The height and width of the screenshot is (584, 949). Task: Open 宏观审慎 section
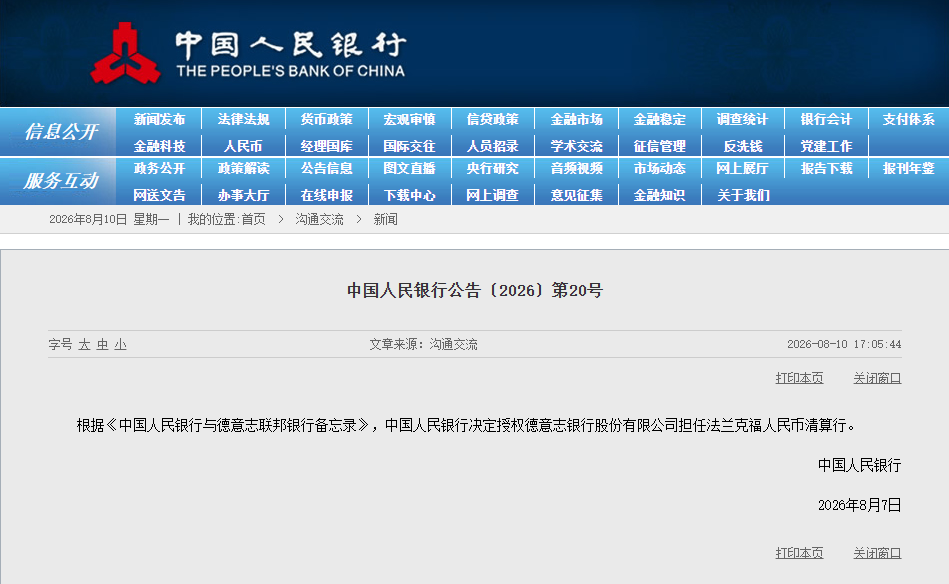click(409, 119)
